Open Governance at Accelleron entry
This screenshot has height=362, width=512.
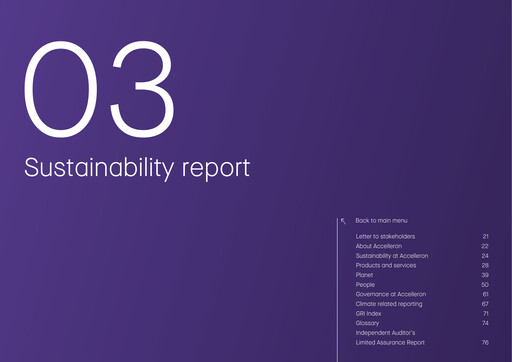coord(391,294)
